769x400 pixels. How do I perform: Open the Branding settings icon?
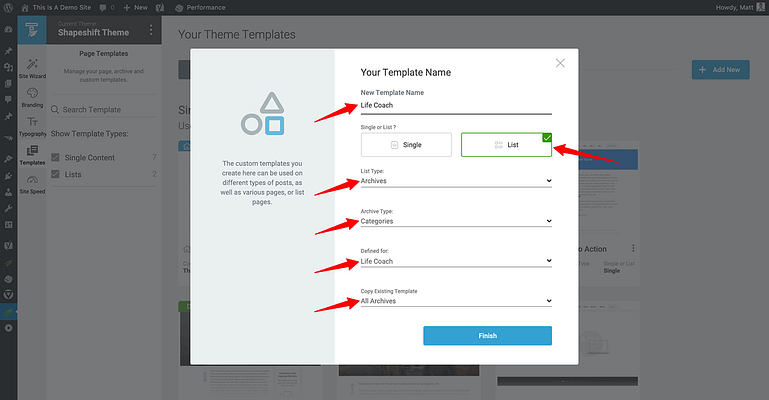tap(32, 97)
